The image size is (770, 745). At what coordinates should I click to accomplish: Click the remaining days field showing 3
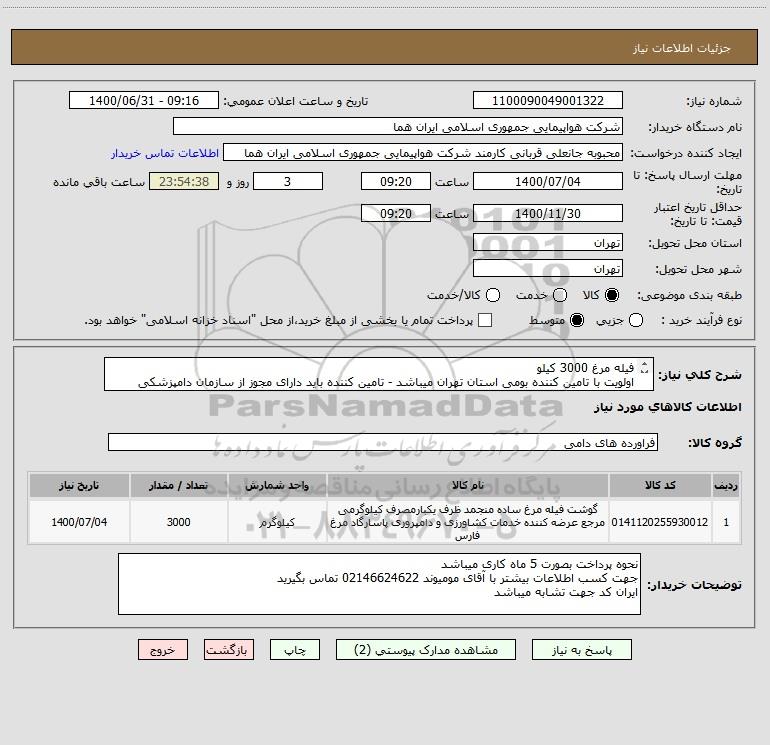click(x=288, y=181)
